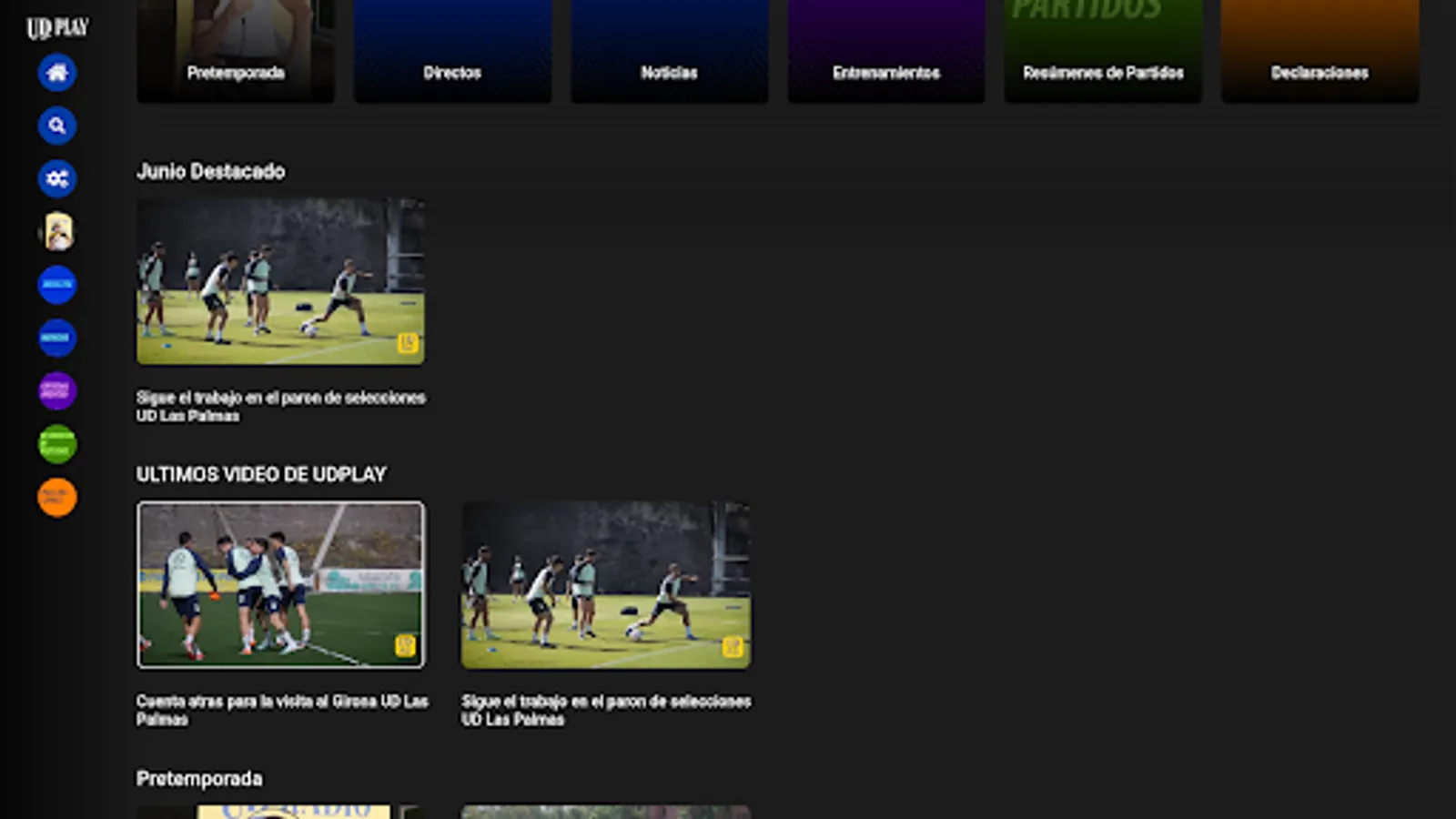Open search with the magnifier icon

57,126
